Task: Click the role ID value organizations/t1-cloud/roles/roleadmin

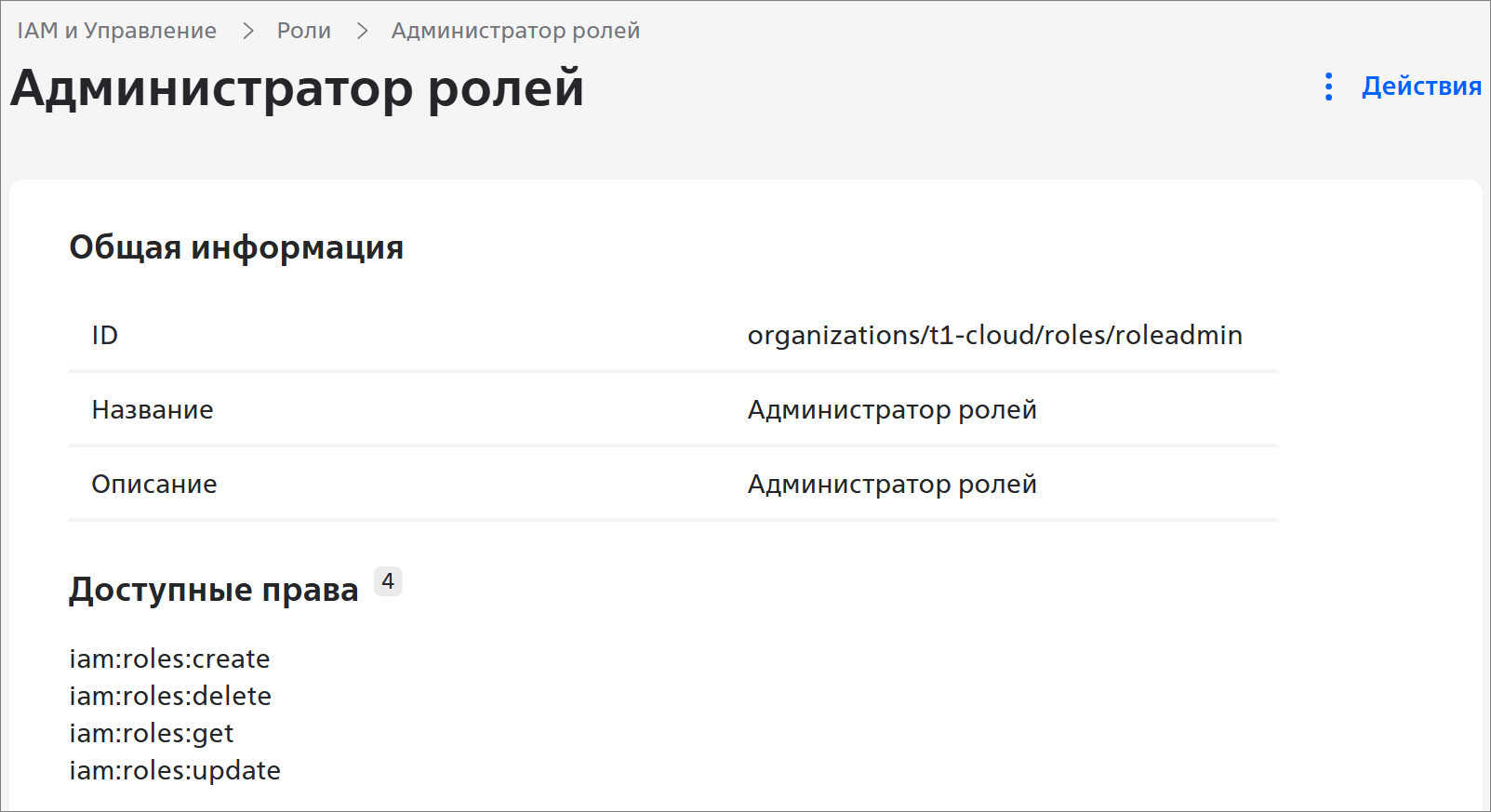Action: tap(995, 335)
